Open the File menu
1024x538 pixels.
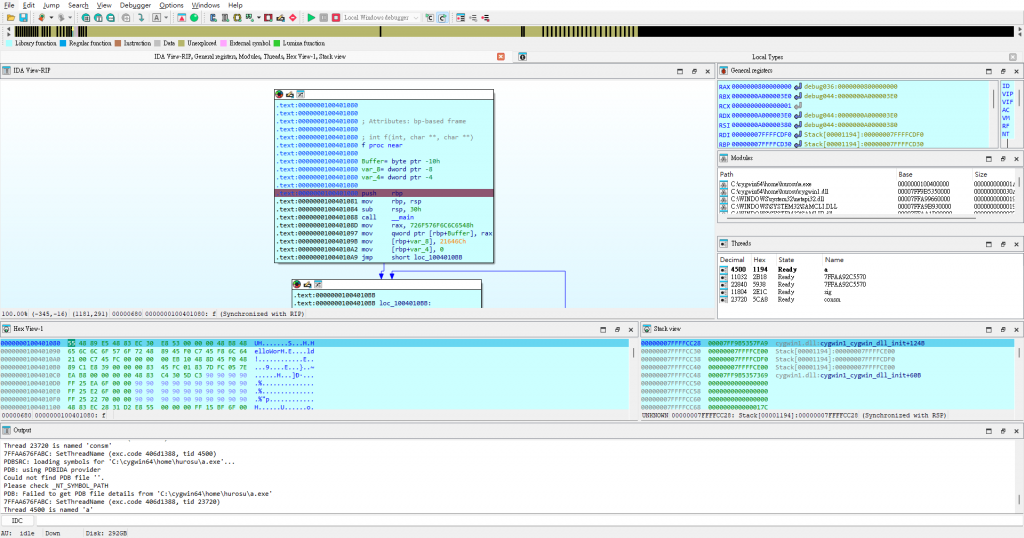point(9,5)
